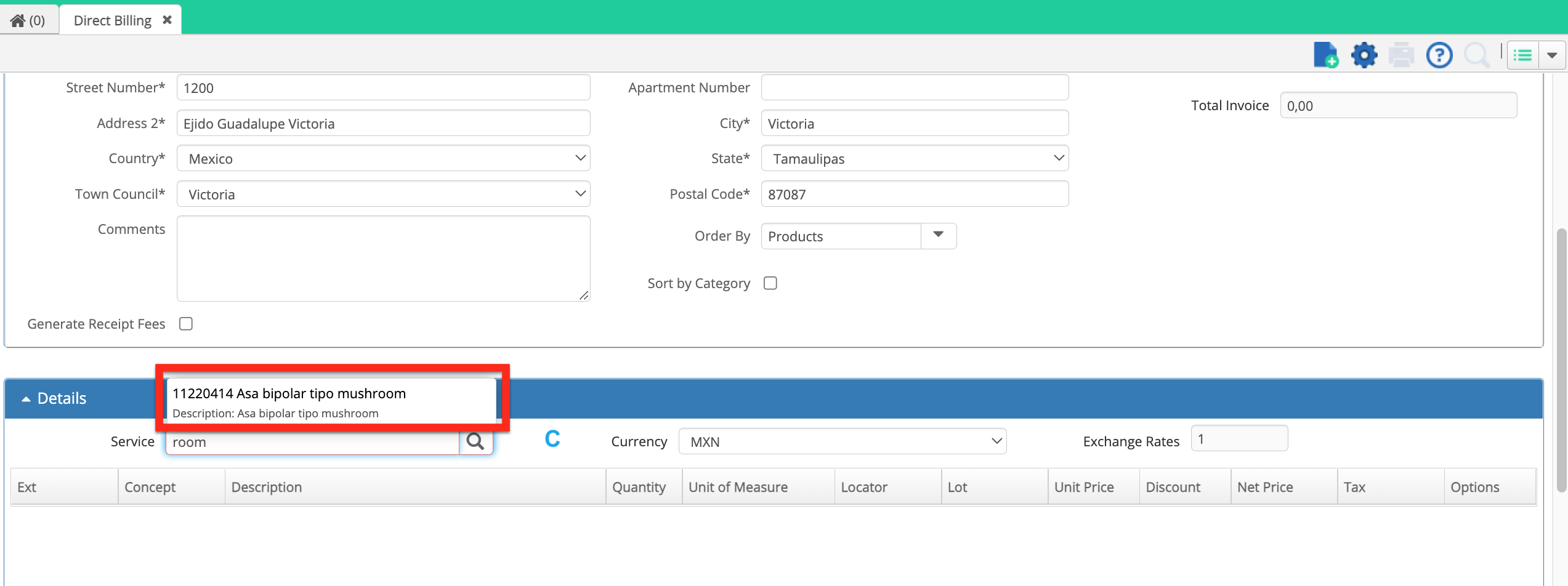Click the green list view icon
1568x586 pixels.
(x=1523, y=56)
